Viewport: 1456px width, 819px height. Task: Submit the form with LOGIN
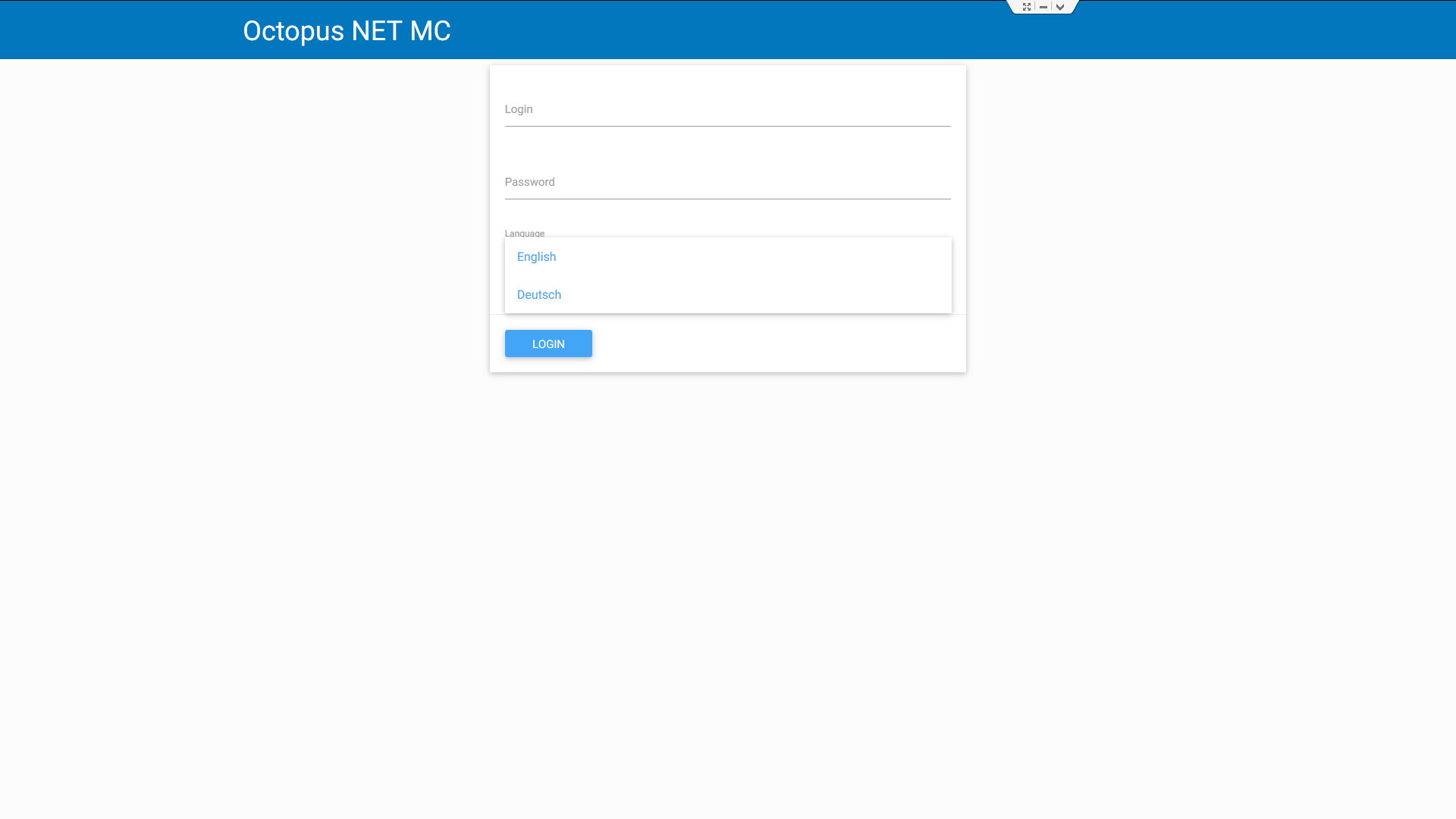[x=548, y=344]
